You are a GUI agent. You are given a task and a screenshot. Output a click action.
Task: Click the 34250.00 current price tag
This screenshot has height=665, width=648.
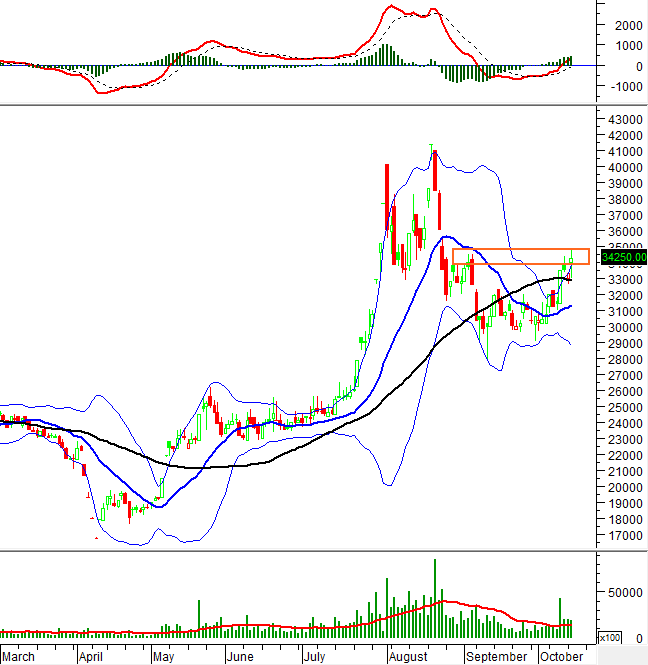(x=622, y=257)
